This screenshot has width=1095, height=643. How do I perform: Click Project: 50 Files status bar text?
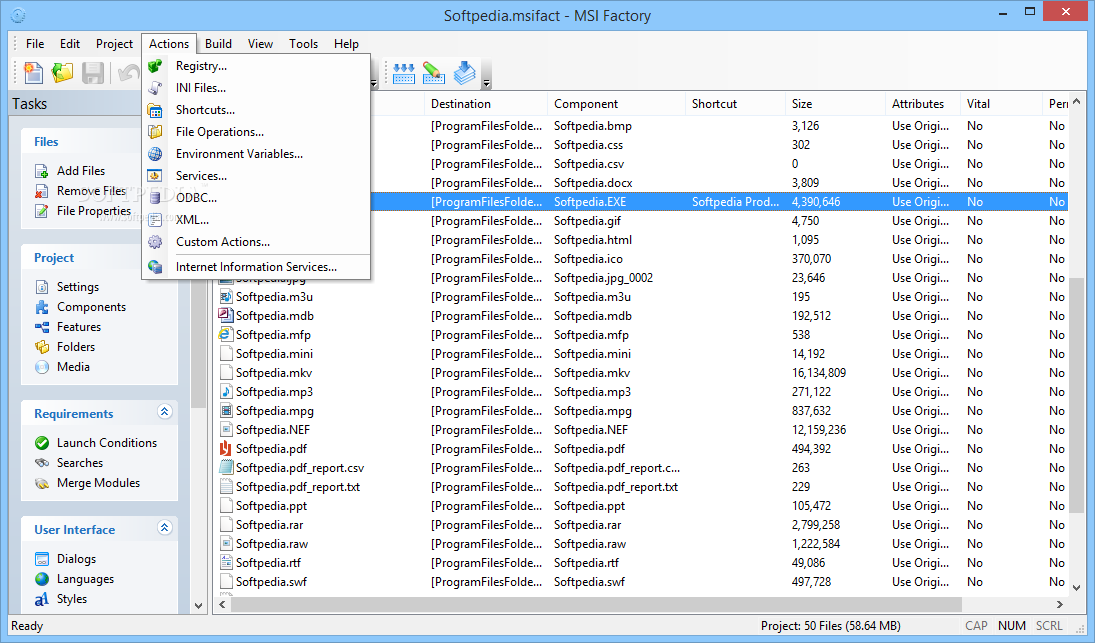[830, 626]
